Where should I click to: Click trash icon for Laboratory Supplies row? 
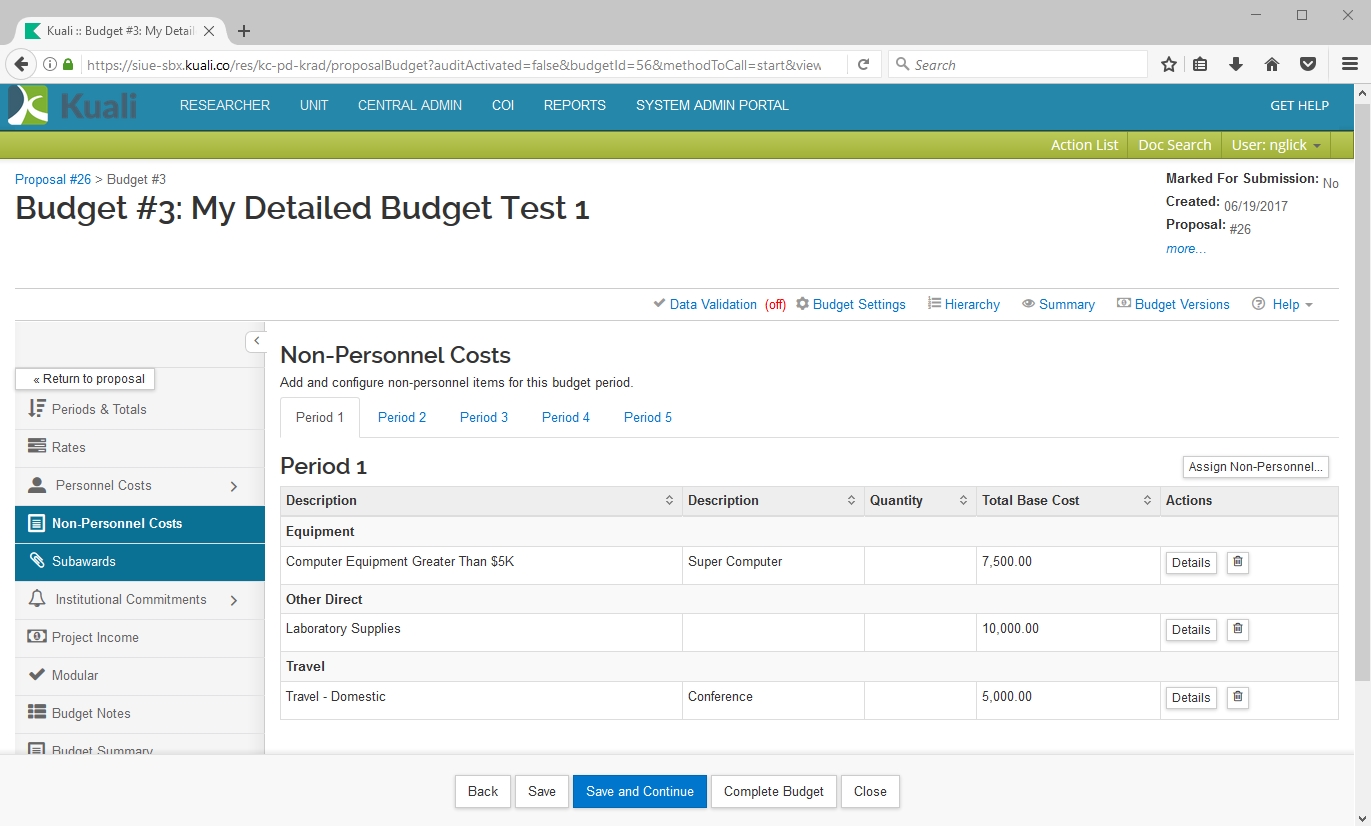tap(1237, 629)
